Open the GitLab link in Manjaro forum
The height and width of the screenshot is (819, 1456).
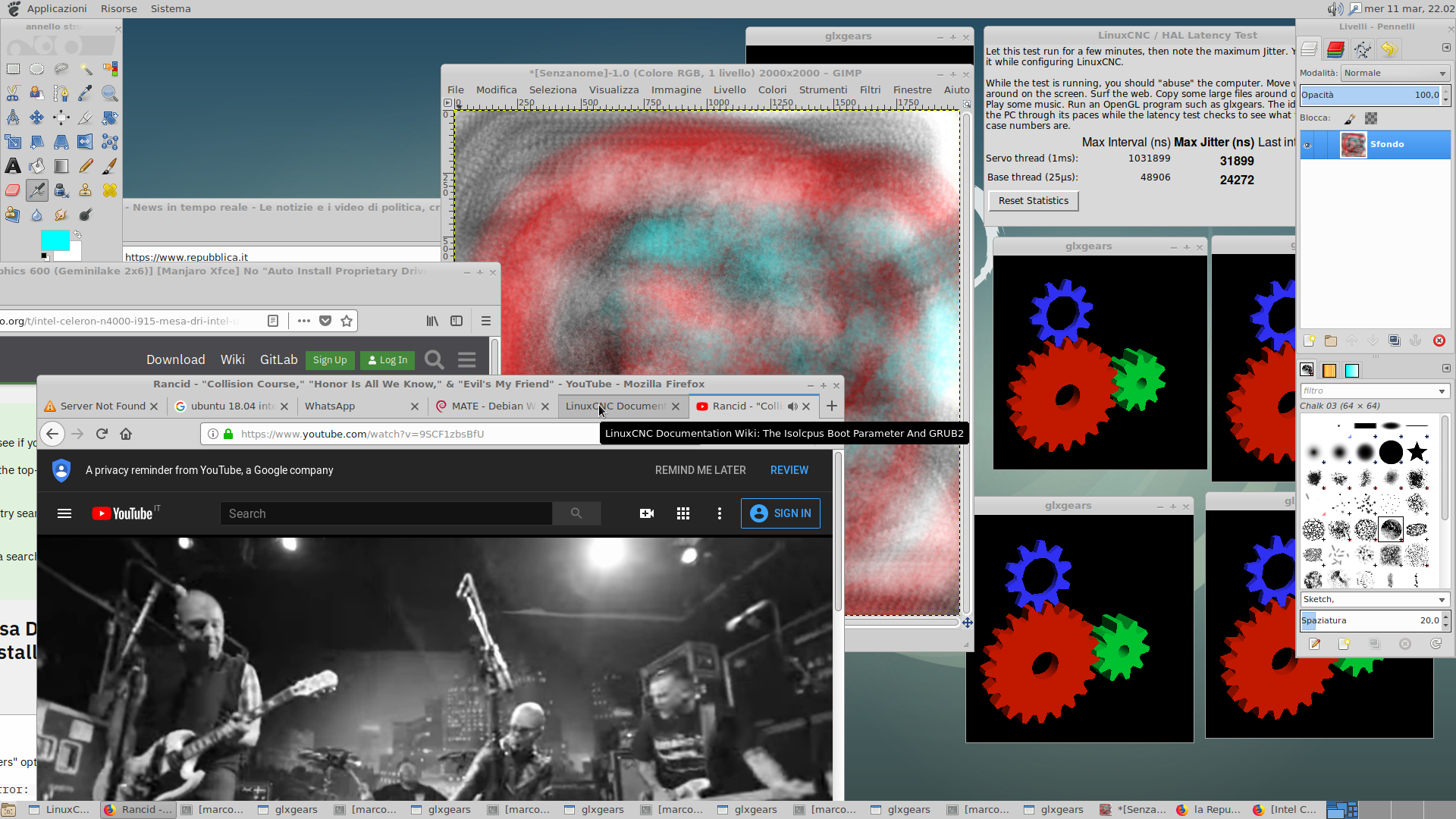pyautogui.click(x=278, y=359)
